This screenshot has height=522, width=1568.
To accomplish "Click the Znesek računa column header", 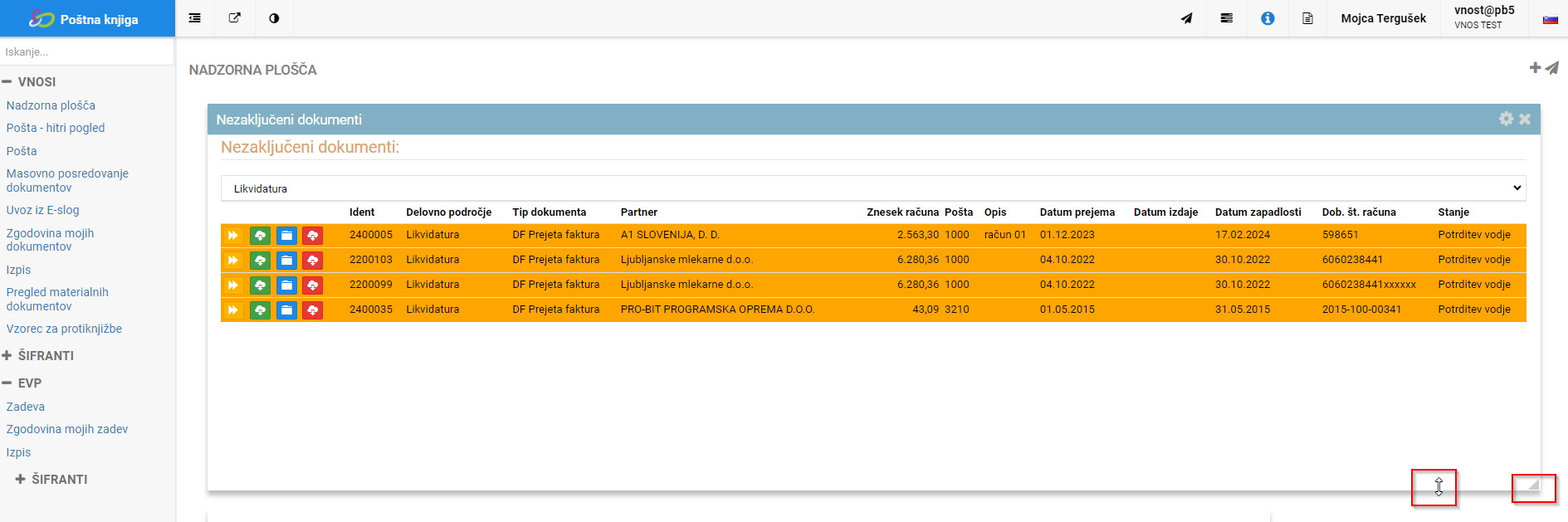I will pos(902,212).
